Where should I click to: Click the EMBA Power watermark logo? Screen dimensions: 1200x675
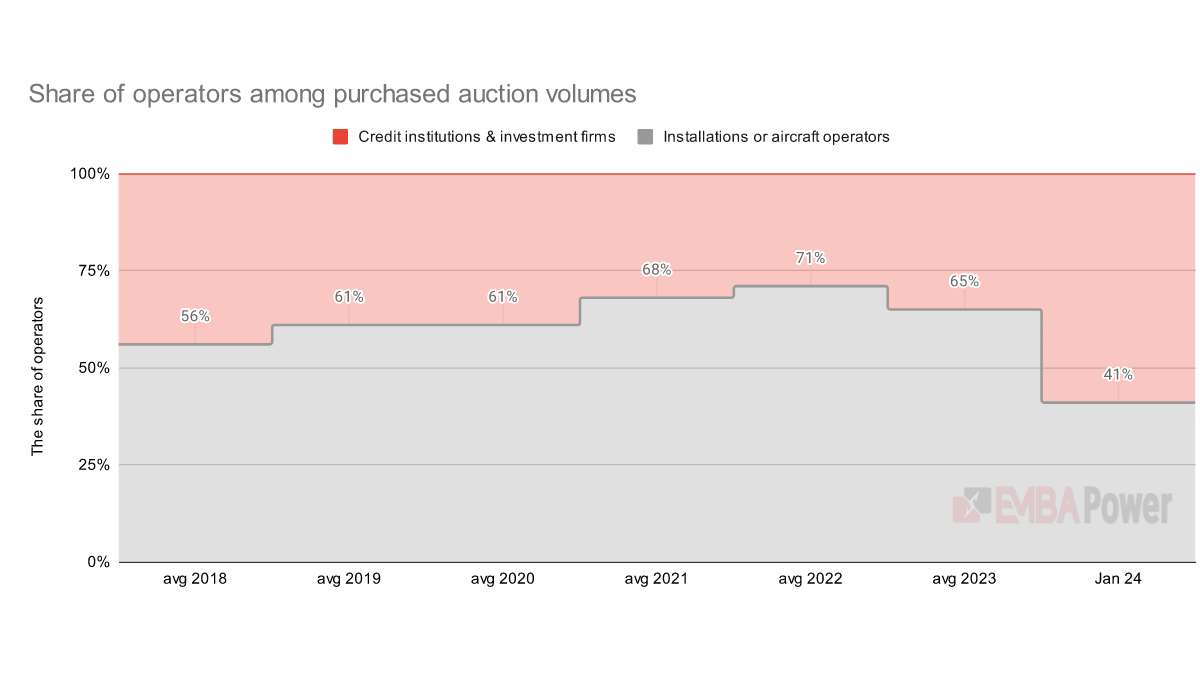1061,506
